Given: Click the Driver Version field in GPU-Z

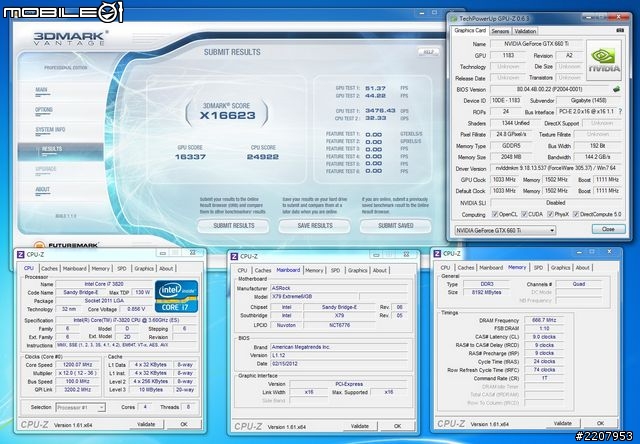Looking at the screenshot, I should pos(556,168).
